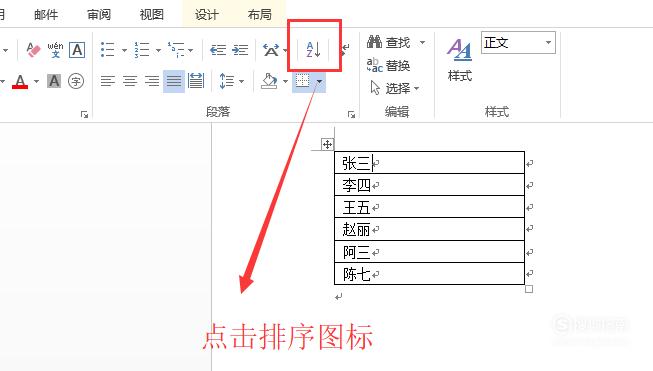Viewport: 653px width, 371px height.
Task: Click the red Font Color A icon
Action: point(20,81)
